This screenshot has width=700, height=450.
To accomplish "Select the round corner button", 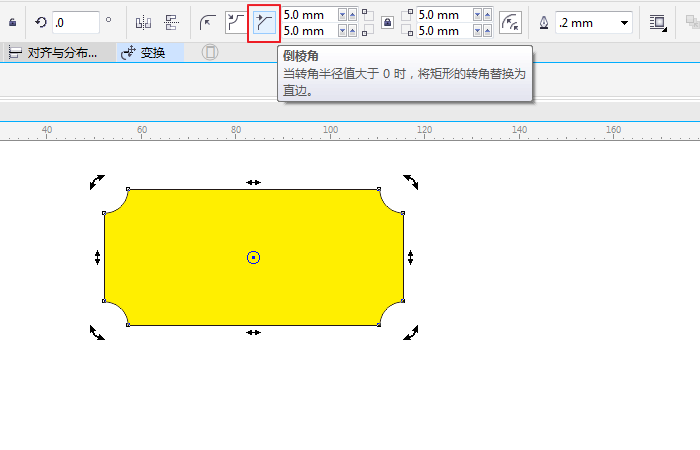I will [208, 22].
